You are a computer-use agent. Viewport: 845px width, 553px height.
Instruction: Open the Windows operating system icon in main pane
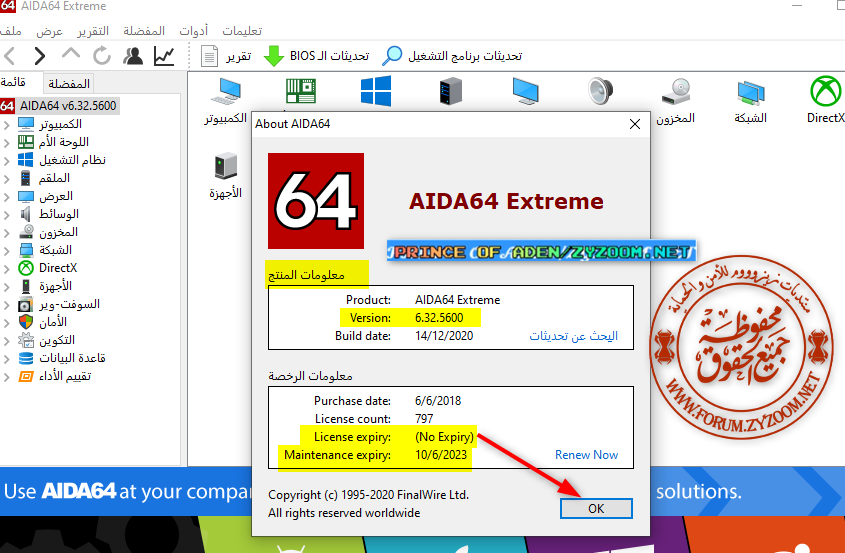pyautogui.click(x=376, y=91)
